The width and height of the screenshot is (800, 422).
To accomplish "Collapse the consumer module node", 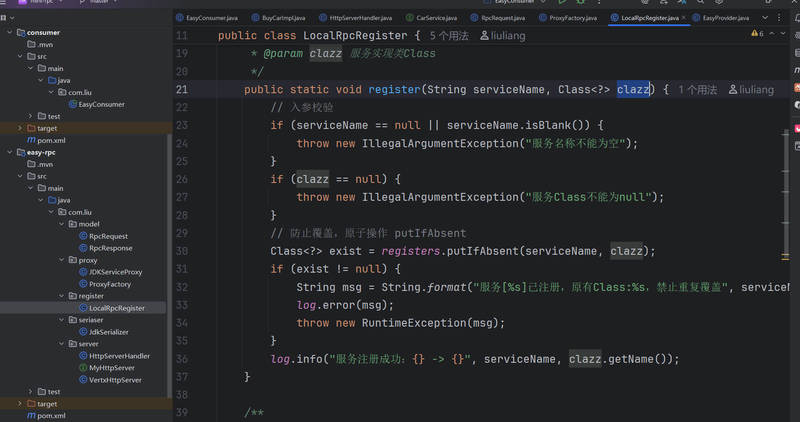I will (10, 32).
